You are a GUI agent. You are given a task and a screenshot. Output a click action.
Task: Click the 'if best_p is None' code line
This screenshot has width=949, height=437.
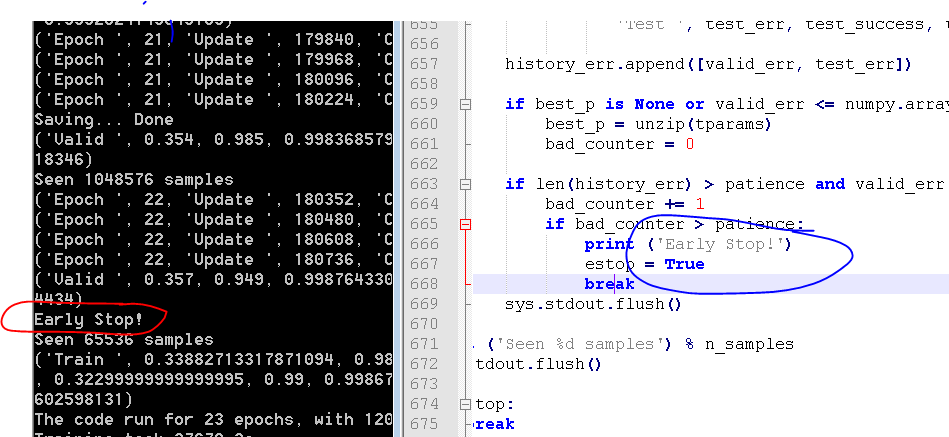click(x=726, y=104)
